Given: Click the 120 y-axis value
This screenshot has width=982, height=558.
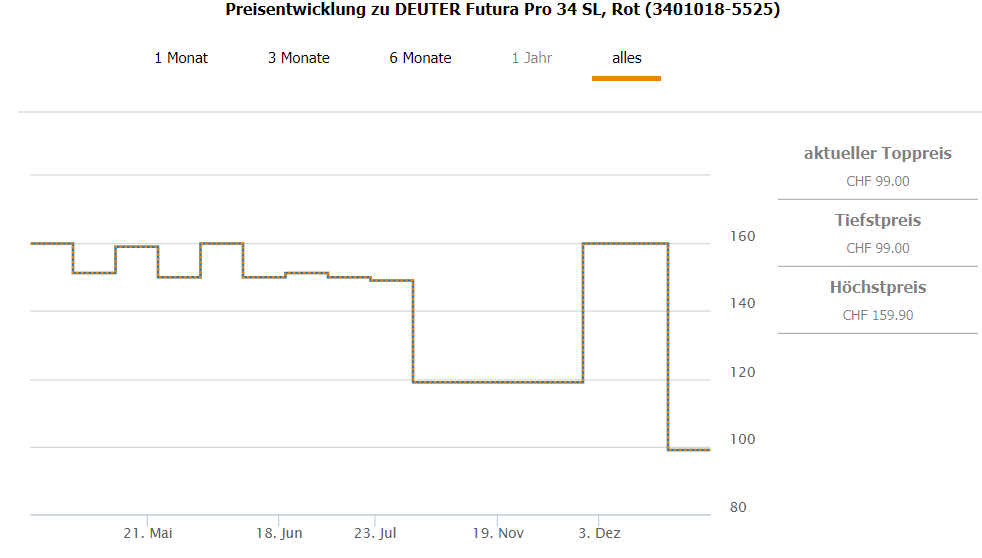Looking at the screenshot, I should tap(743, 372).
